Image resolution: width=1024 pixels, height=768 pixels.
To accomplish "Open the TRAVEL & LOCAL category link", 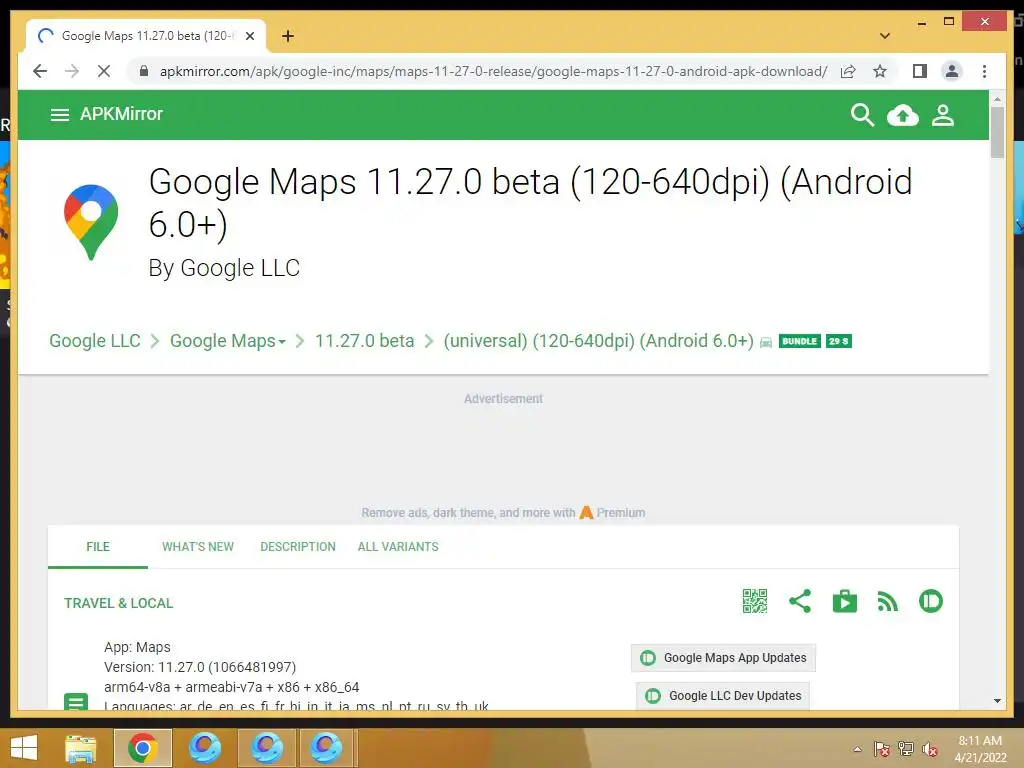I will tap(118, 603).
